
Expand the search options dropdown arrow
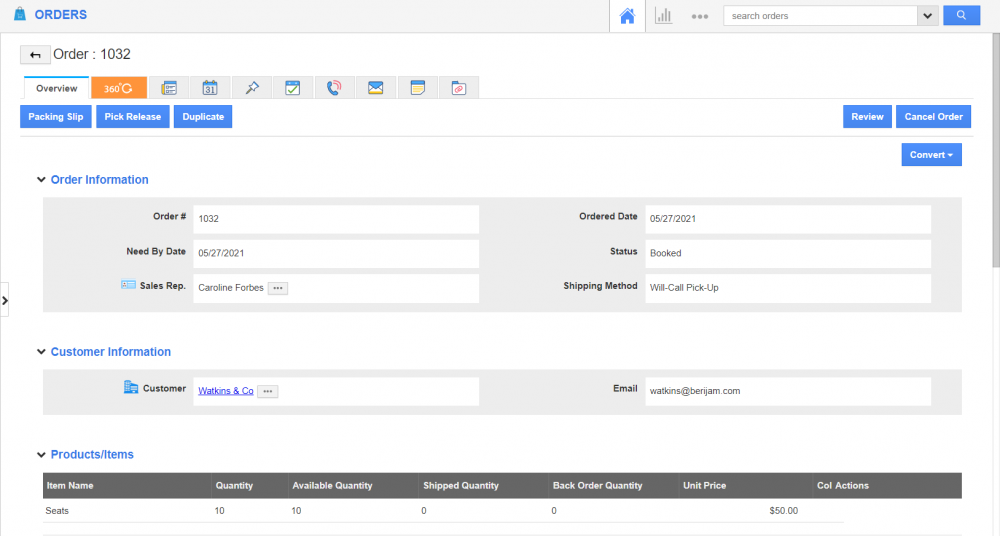pos(927,16)
